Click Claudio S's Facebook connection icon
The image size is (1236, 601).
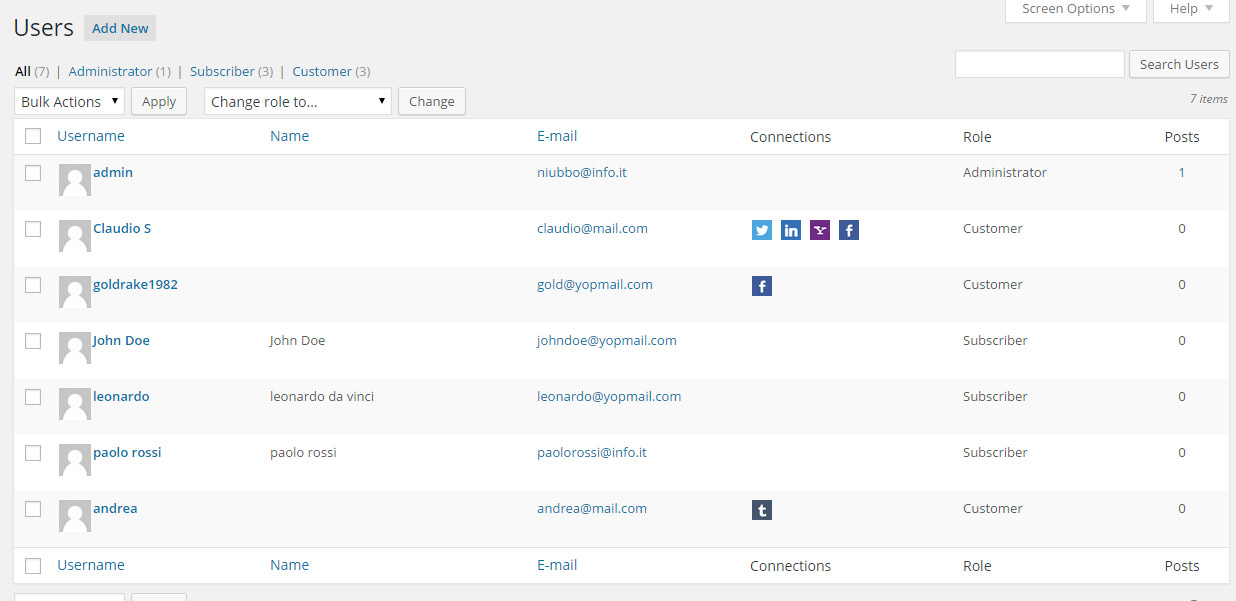(849, 231)
